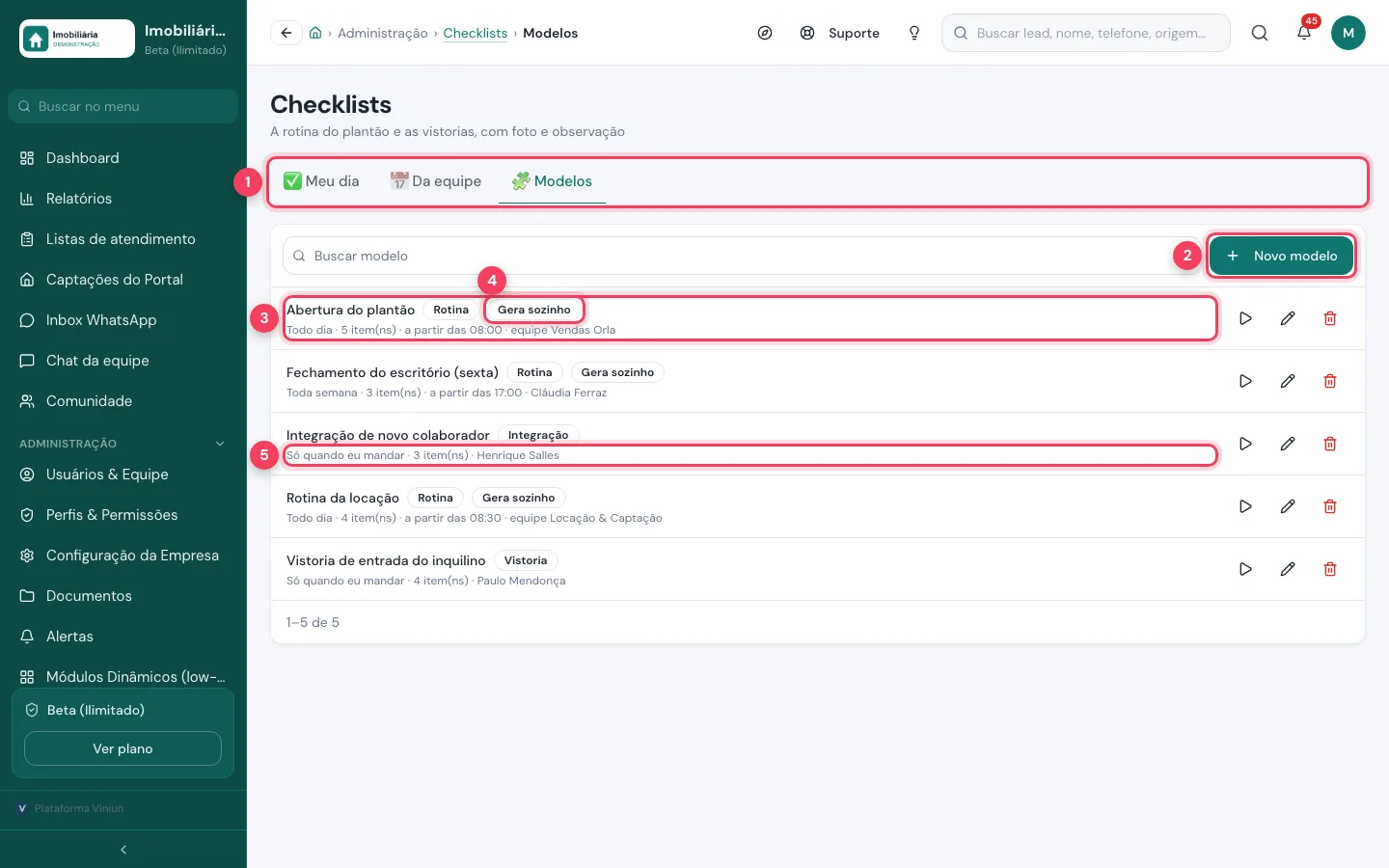This screenshot has height=868, width=1389.
Task: Open Usuários & Equipe in the sidebar
Action: coord(123,475)
